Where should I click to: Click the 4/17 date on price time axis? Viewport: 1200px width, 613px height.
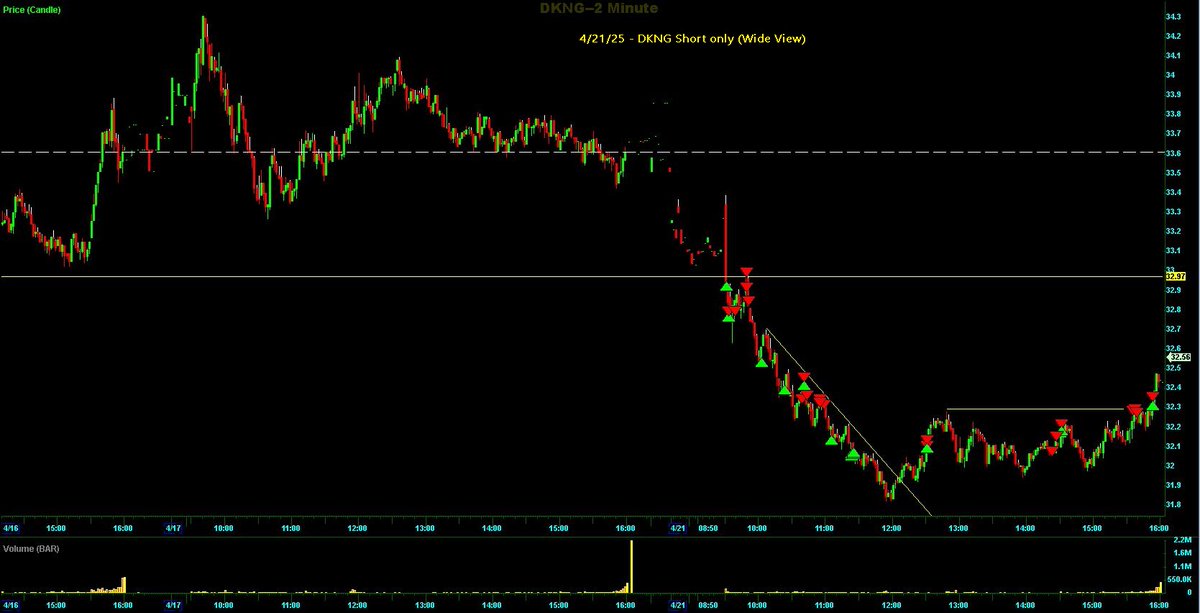click(173, 528)
